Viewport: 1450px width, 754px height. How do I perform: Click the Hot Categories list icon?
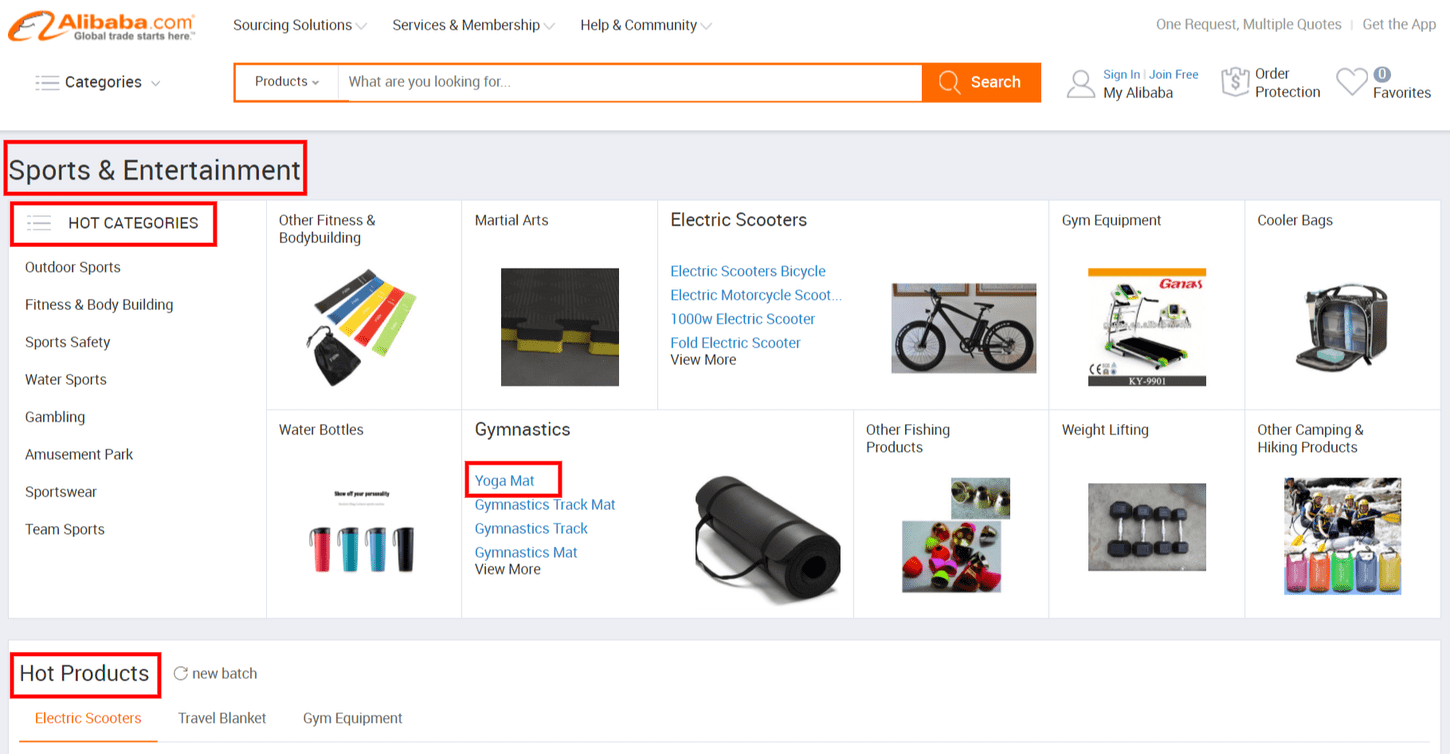[x=39, y=223]
